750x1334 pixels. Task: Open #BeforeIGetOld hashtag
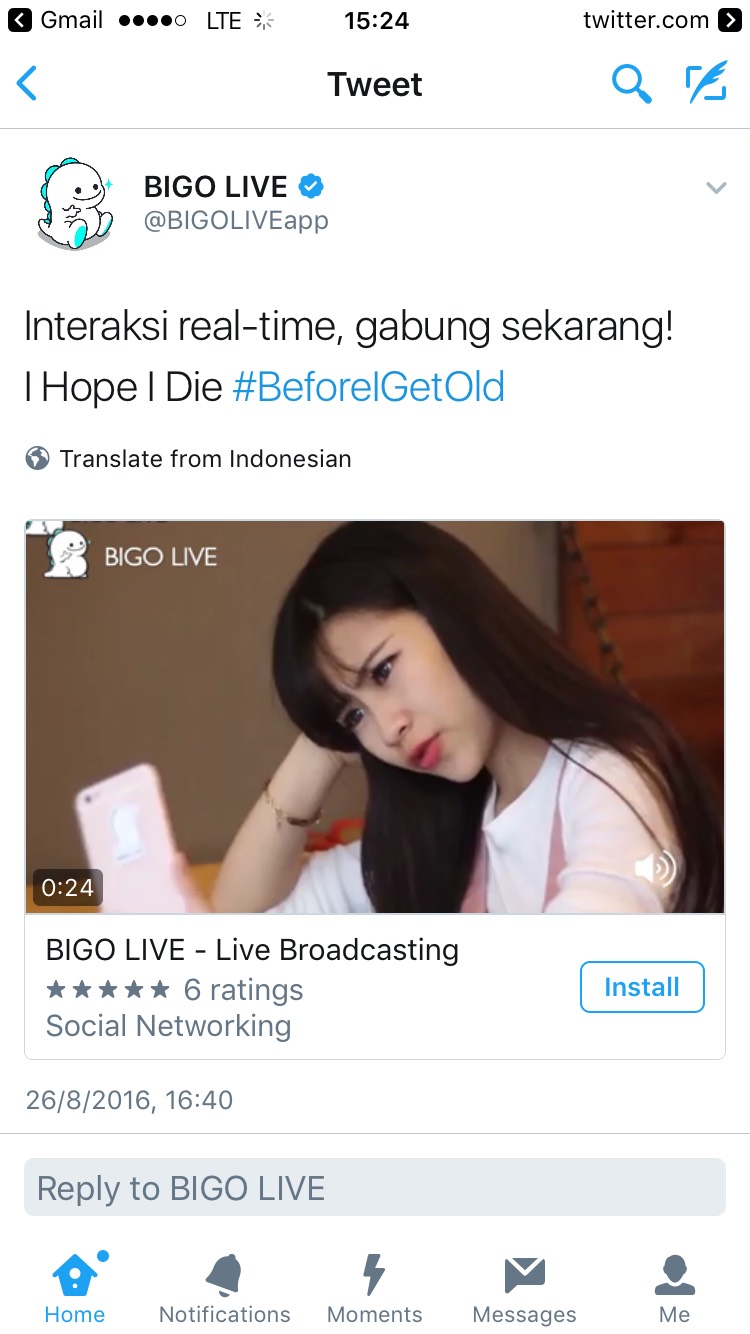pyautogui.click(x=368, y=387)
